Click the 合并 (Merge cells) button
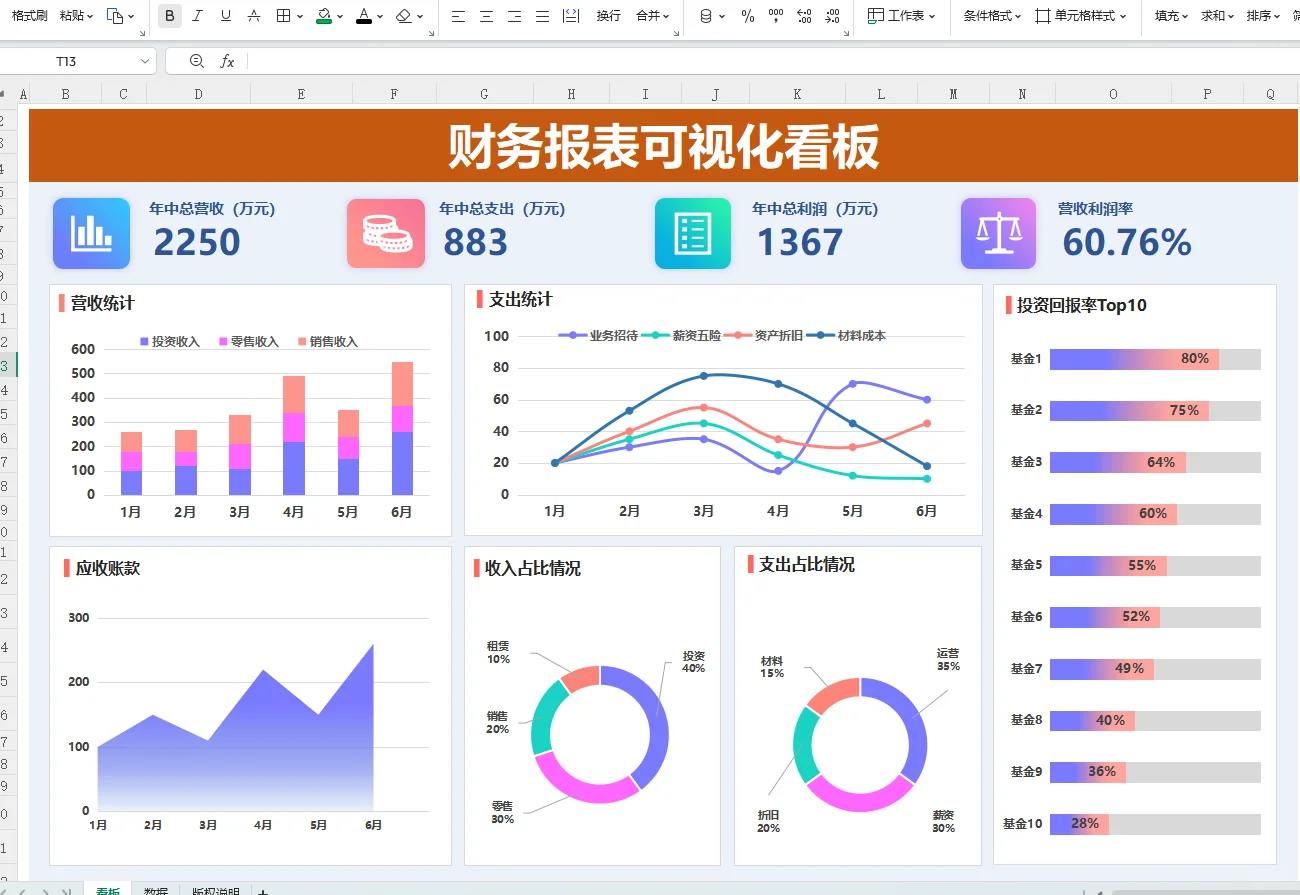 coord(646,16)
